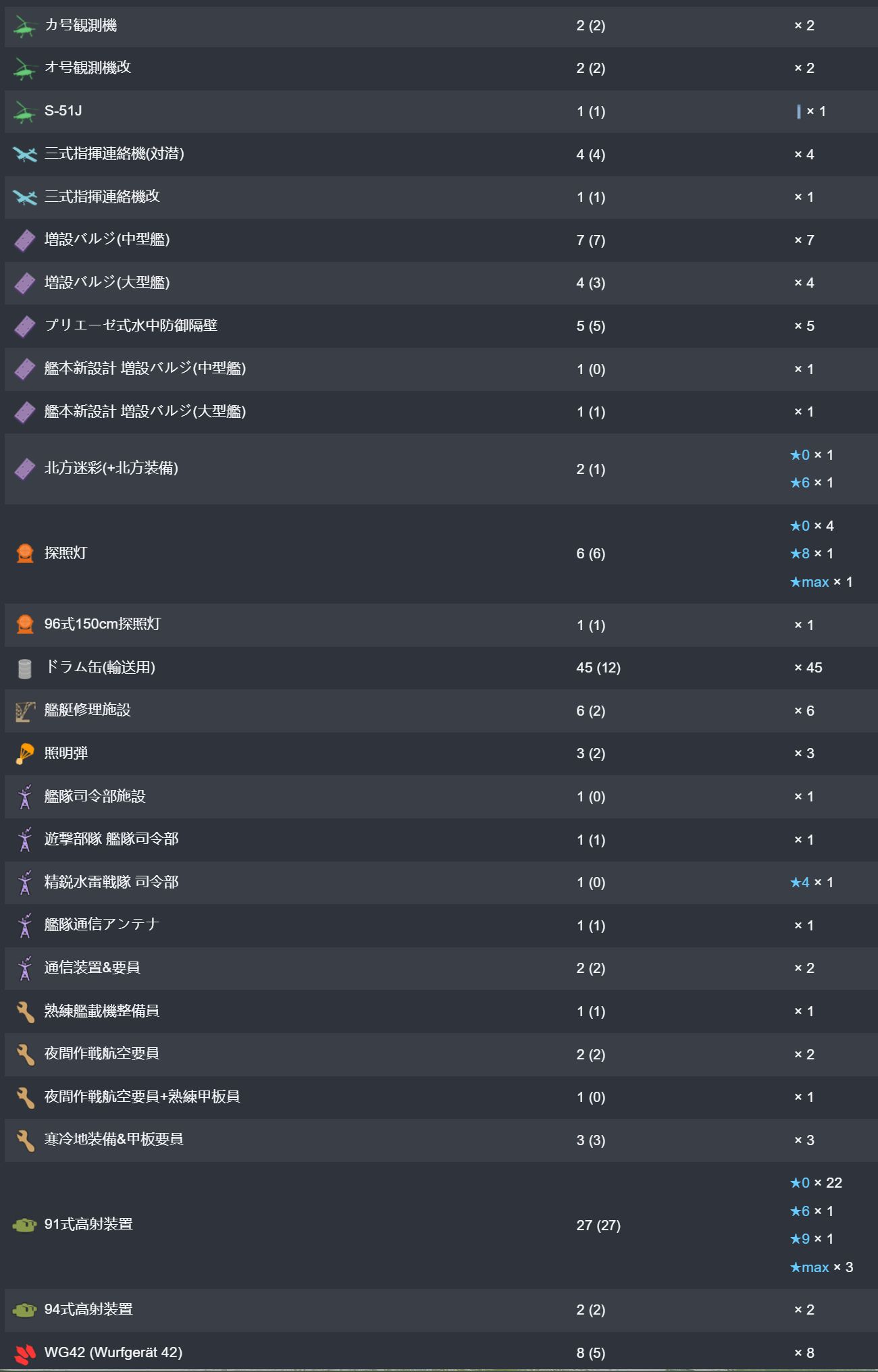Click the green autogyro icon beside カ号観測機

[25, 26]
